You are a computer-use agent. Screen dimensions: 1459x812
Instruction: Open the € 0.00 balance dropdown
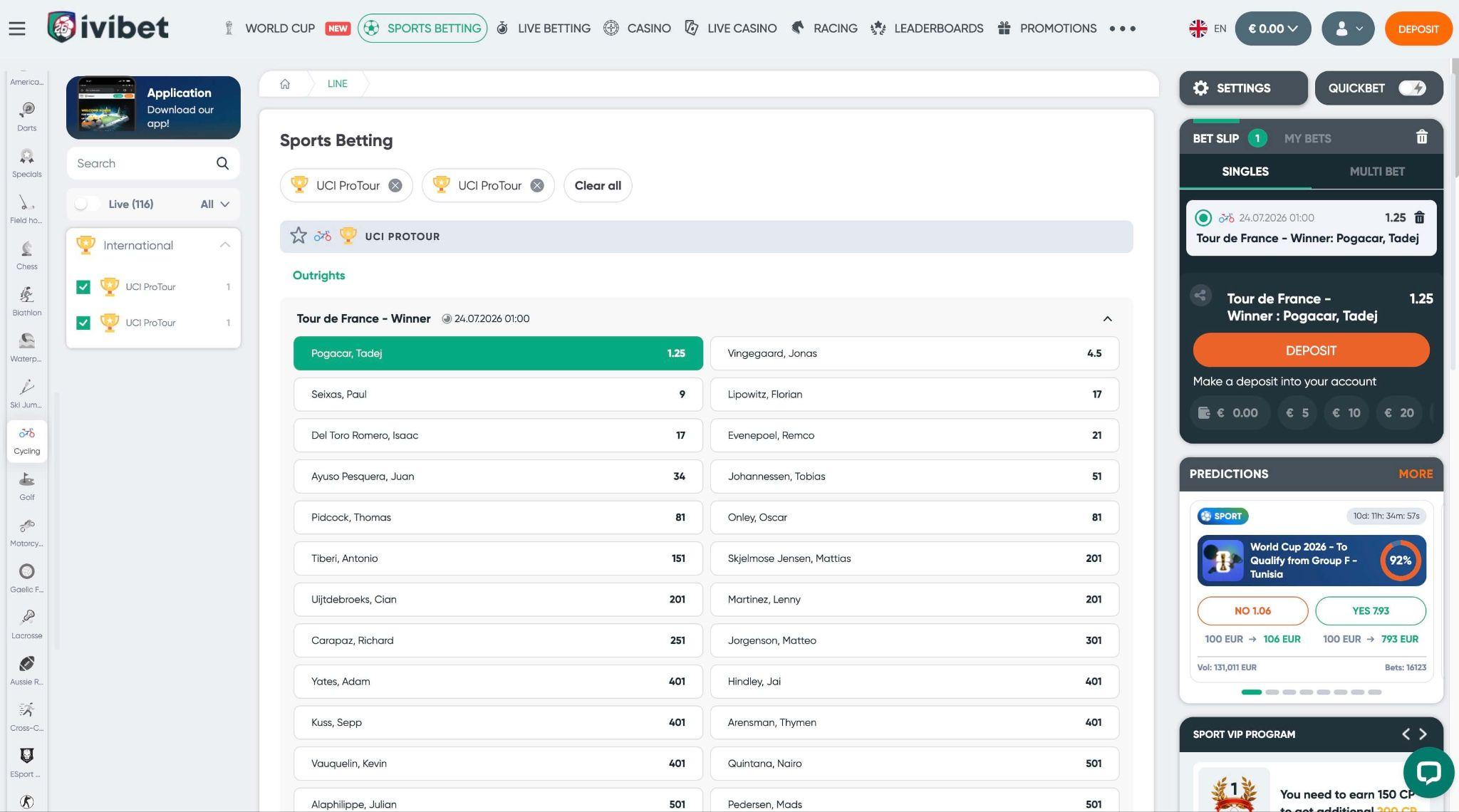tap(1272, 28)
